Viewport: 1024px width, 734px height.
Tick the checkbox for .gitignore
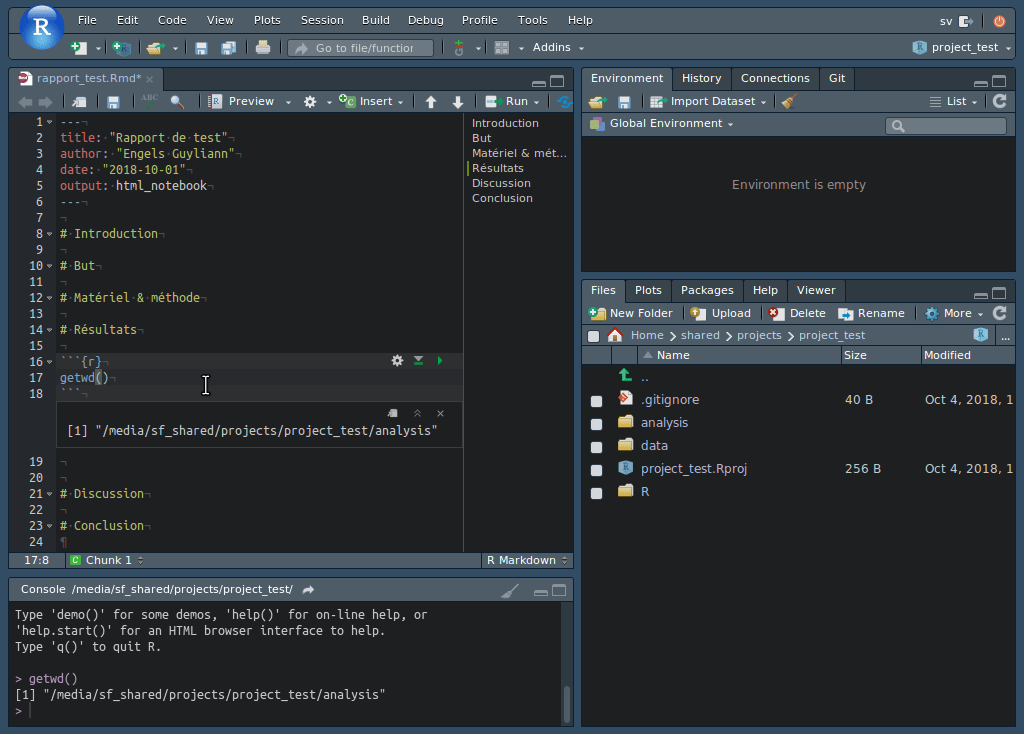(x=596, y=401)
